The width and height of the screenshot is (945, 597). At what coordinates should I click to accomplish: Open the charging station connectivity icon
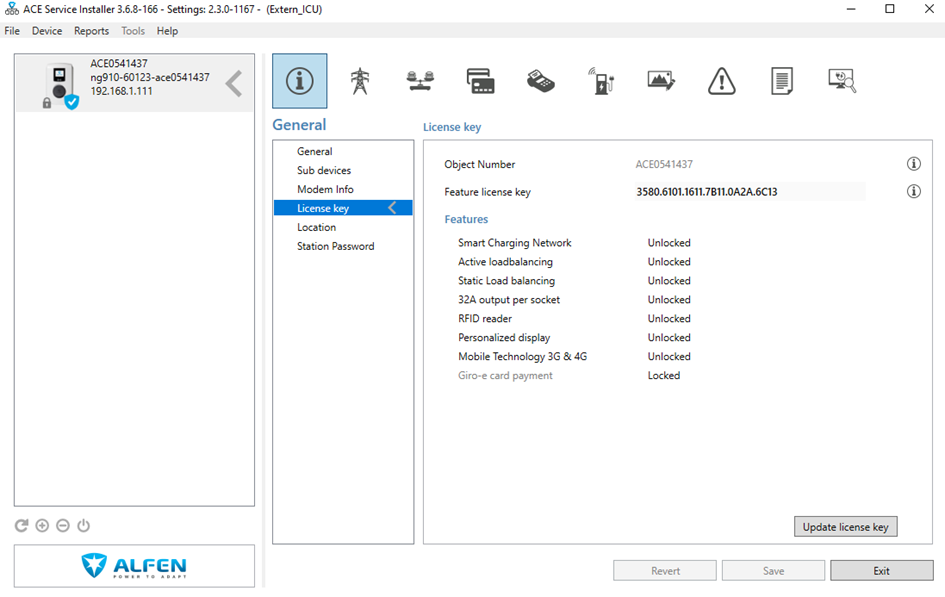point(601,81)
